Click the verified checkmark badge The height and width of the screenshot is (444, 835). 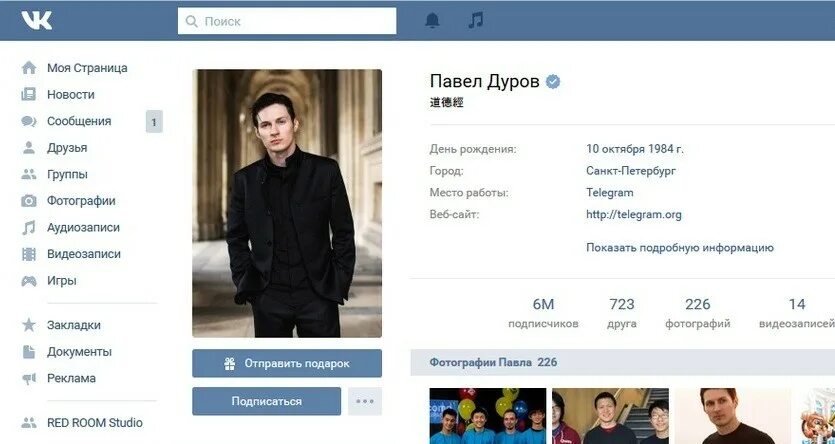pos(553,82)
